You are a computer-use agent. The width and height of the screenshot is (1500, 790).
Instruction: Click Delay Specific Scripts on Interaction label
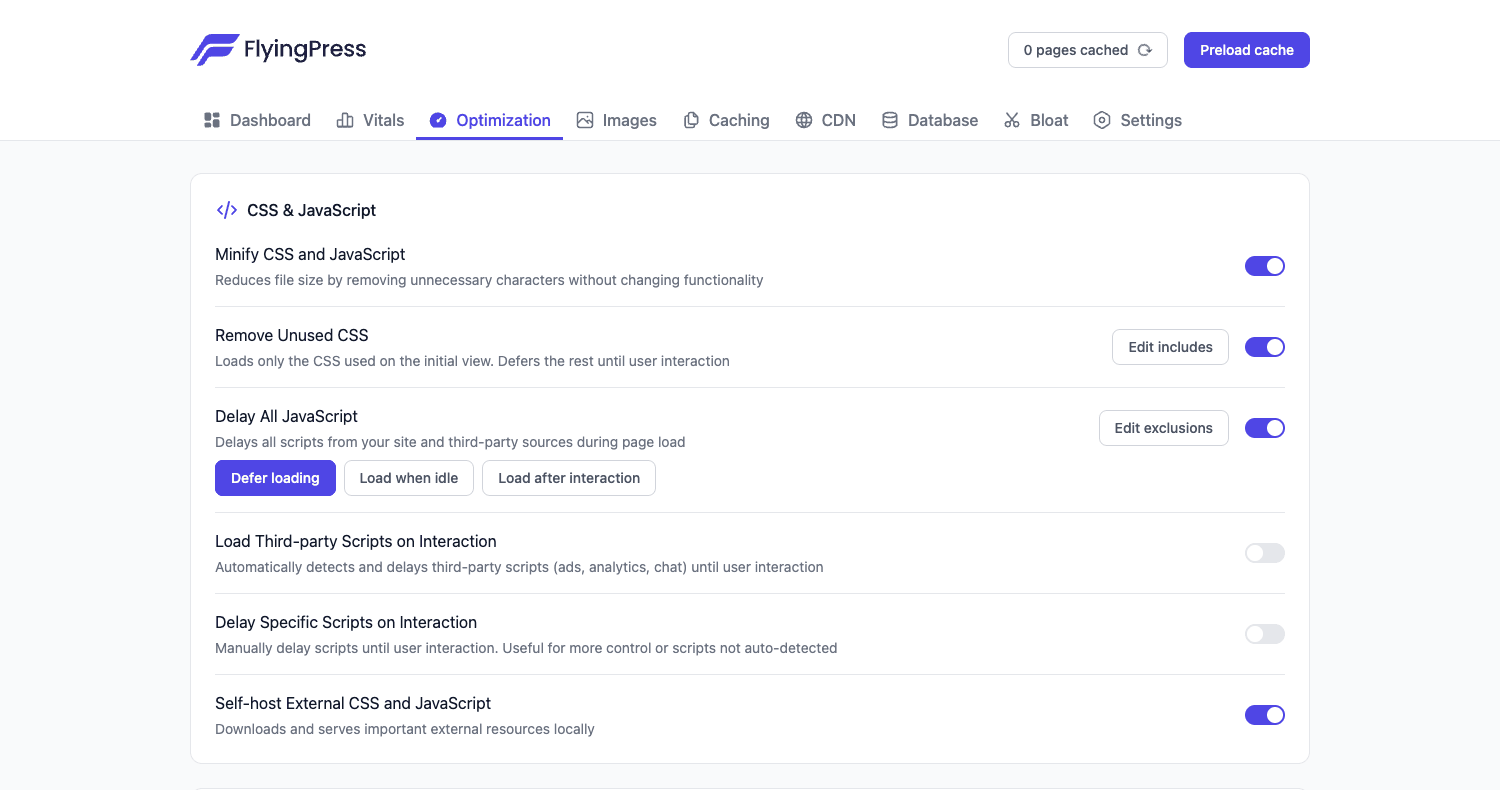[x=346, y=622]
